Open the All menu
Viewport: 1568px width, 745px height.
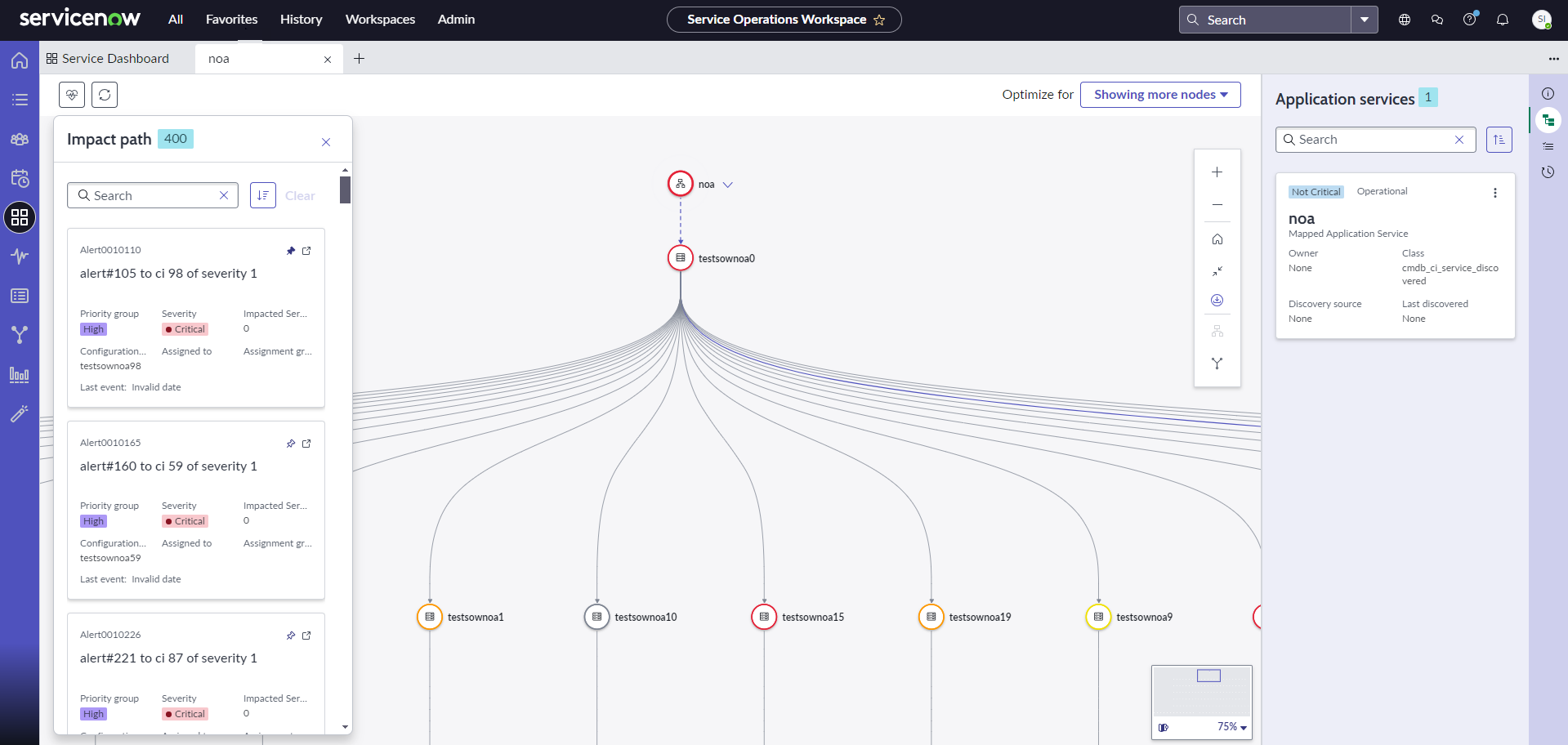click(x=176, y=20)
